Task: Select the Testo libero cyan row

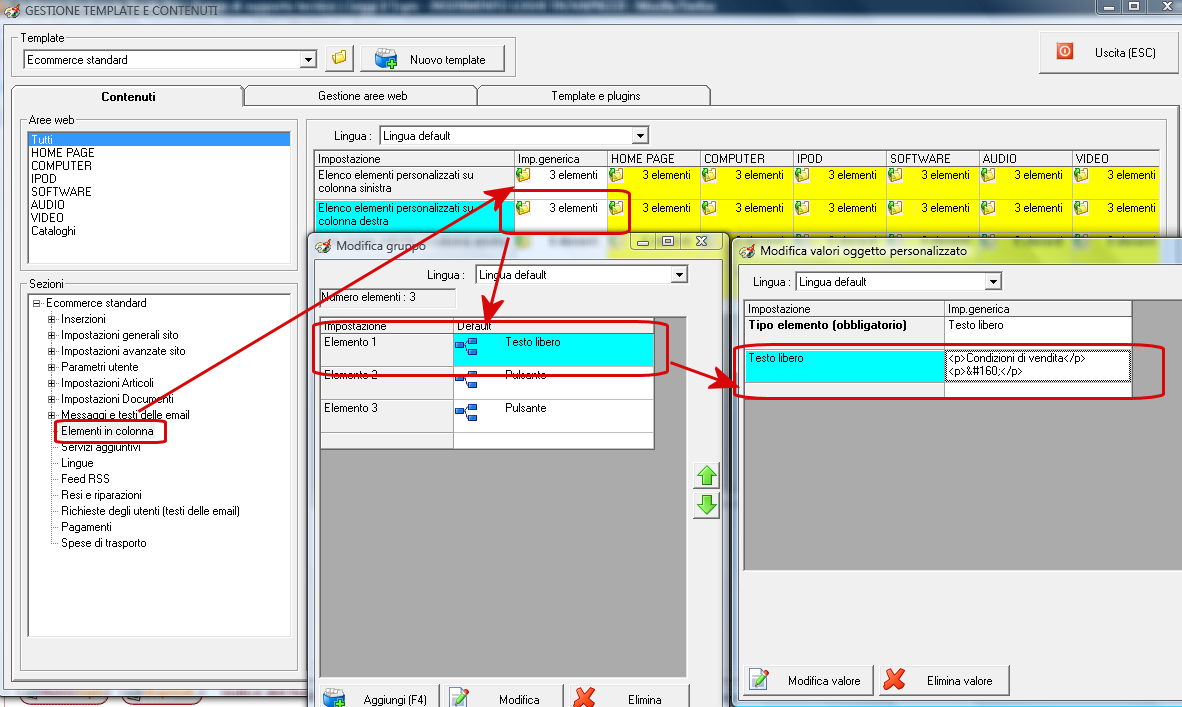Action: (x=844, y=366)
